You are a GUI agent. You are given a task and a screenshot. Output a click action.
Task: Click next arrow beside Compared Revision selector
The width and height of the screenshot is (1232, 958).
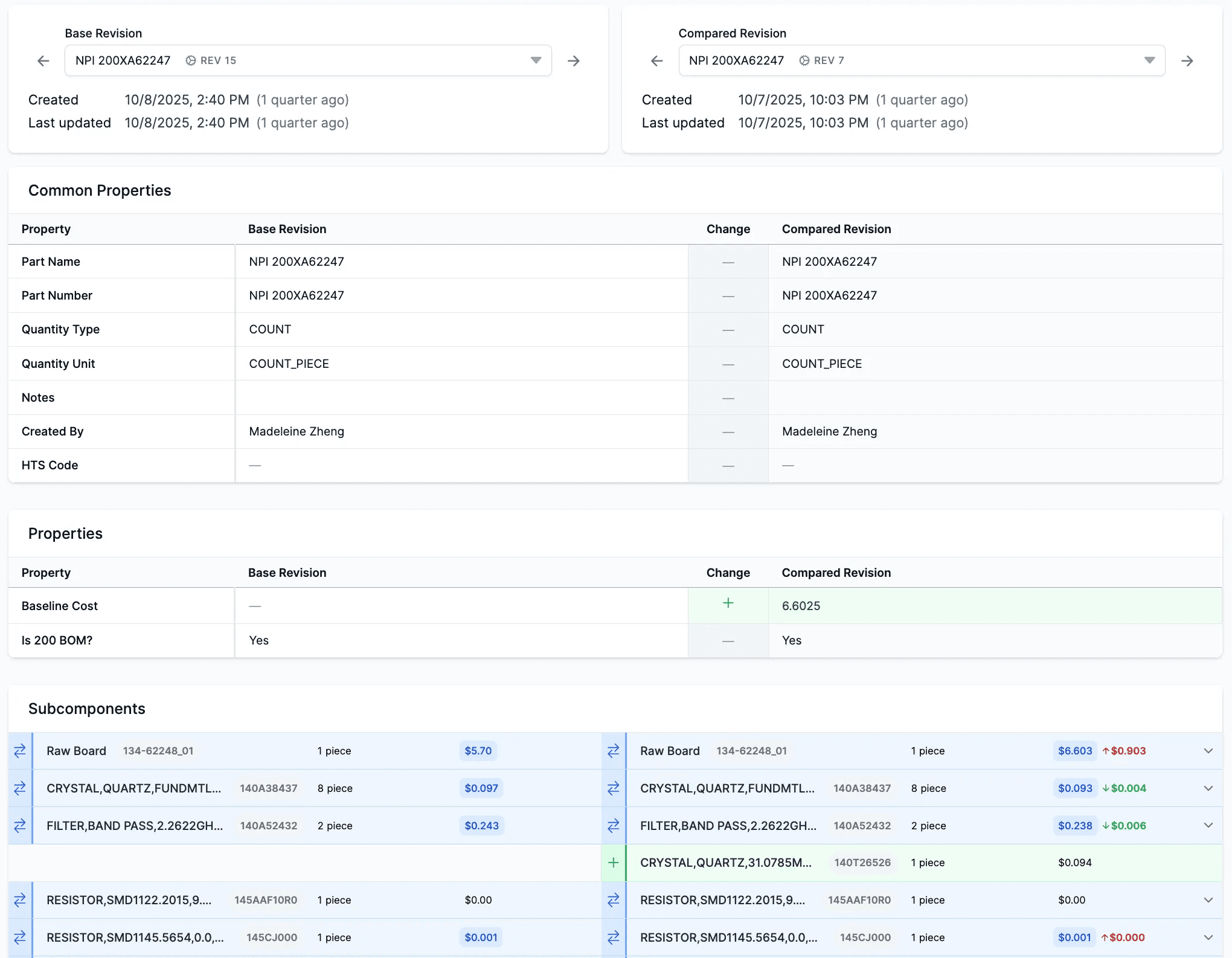[x=1187, y=61]
